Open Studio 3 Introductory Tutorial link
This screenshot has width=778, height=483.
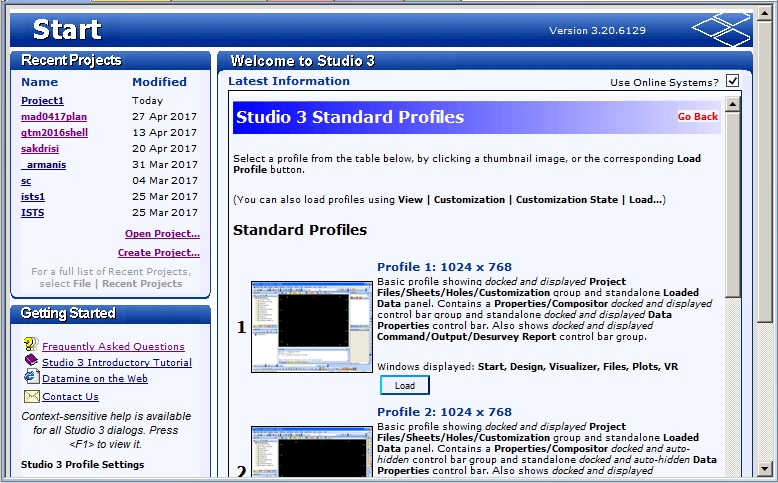tap(117, 362)
